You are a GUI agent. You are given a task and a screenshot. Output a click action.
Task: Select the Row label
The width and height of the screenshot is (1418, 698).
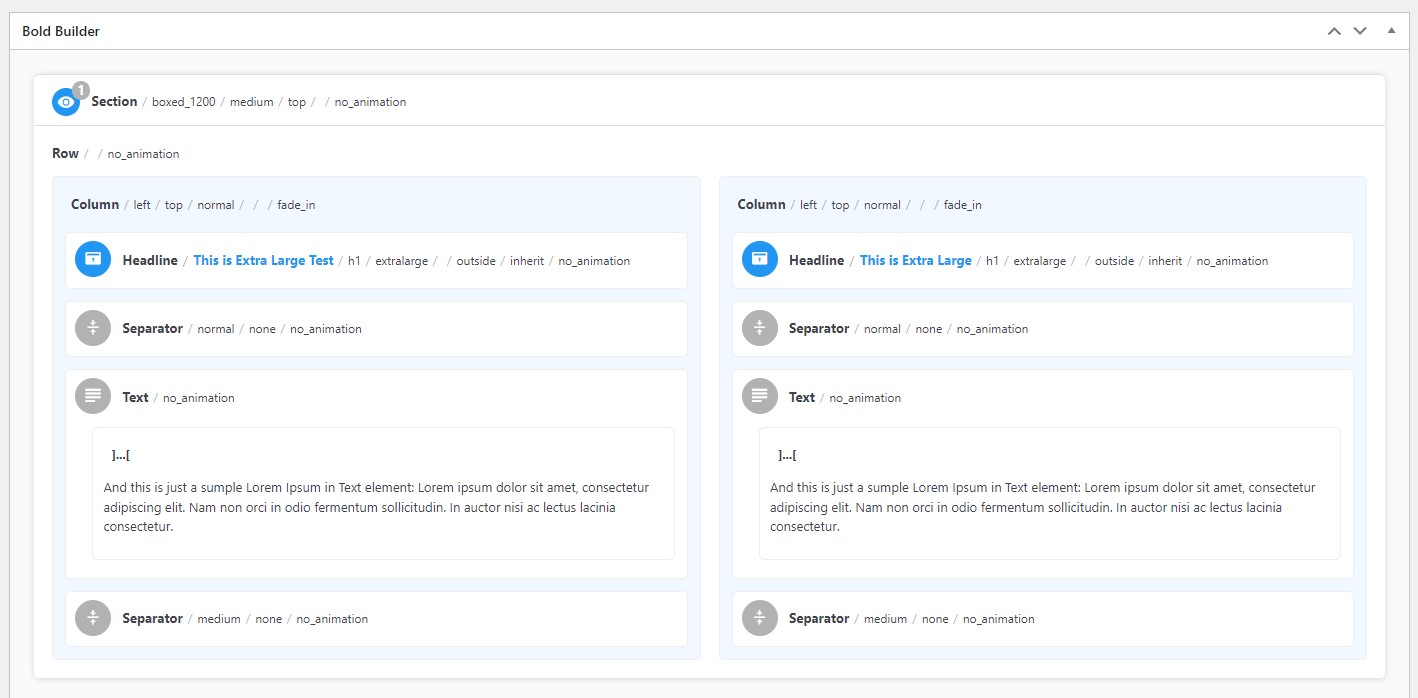coord(65,153)
